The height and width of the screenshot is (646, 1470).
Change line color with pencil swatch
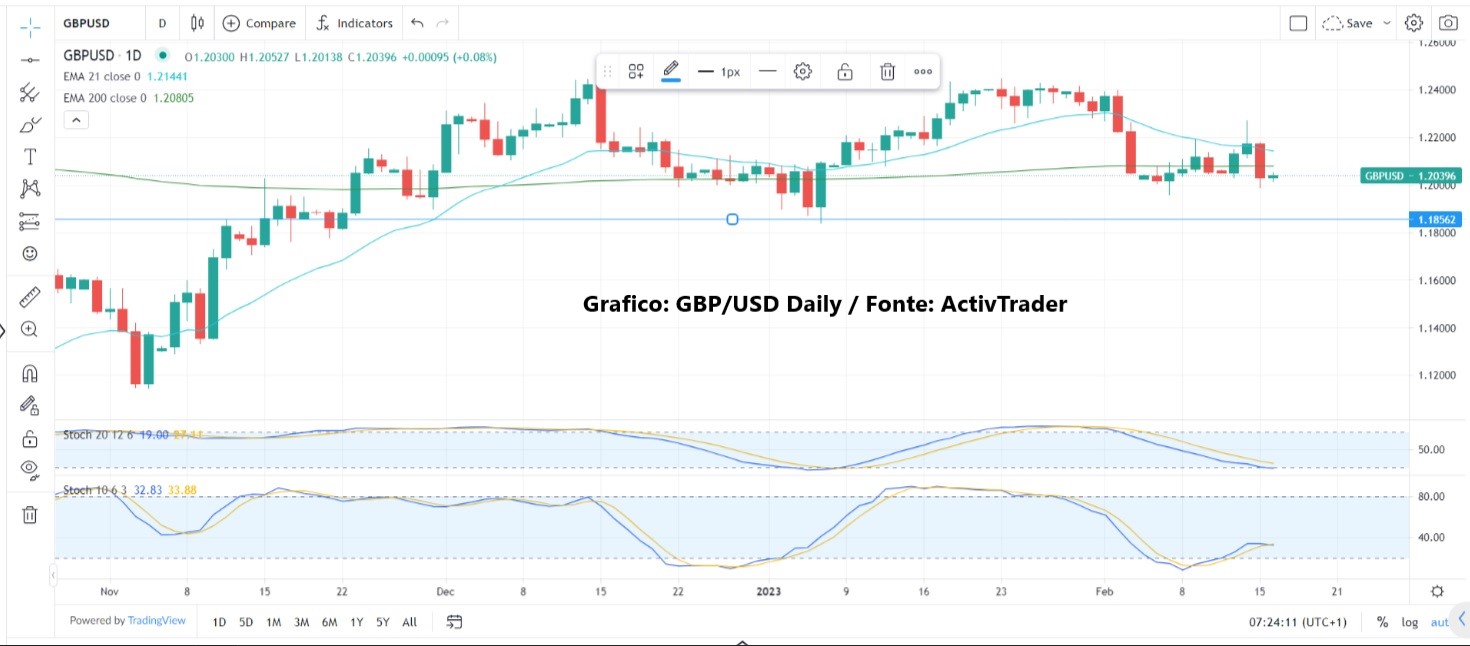click(671, 71)
